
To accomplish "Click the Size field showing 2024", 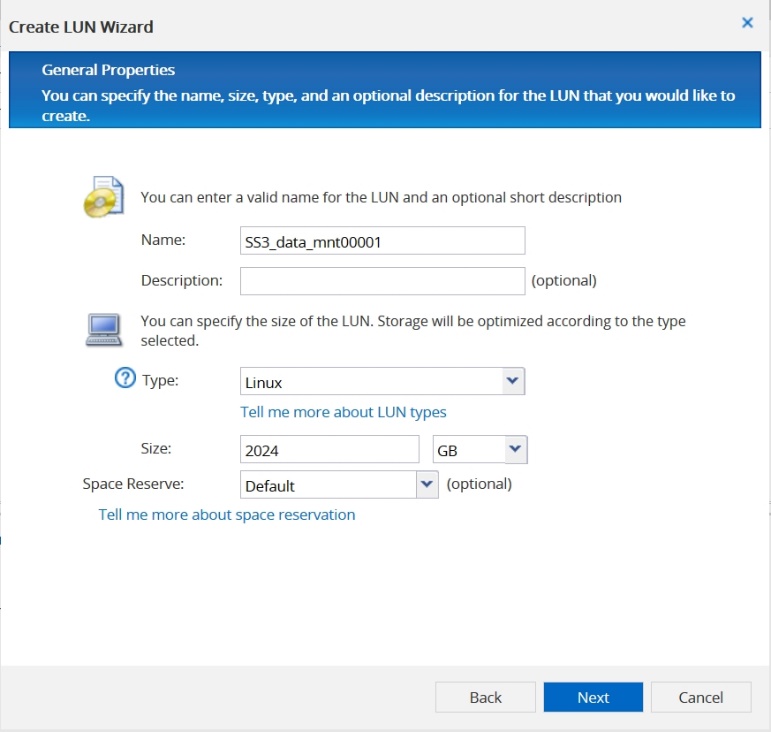I will pos(329,450).
